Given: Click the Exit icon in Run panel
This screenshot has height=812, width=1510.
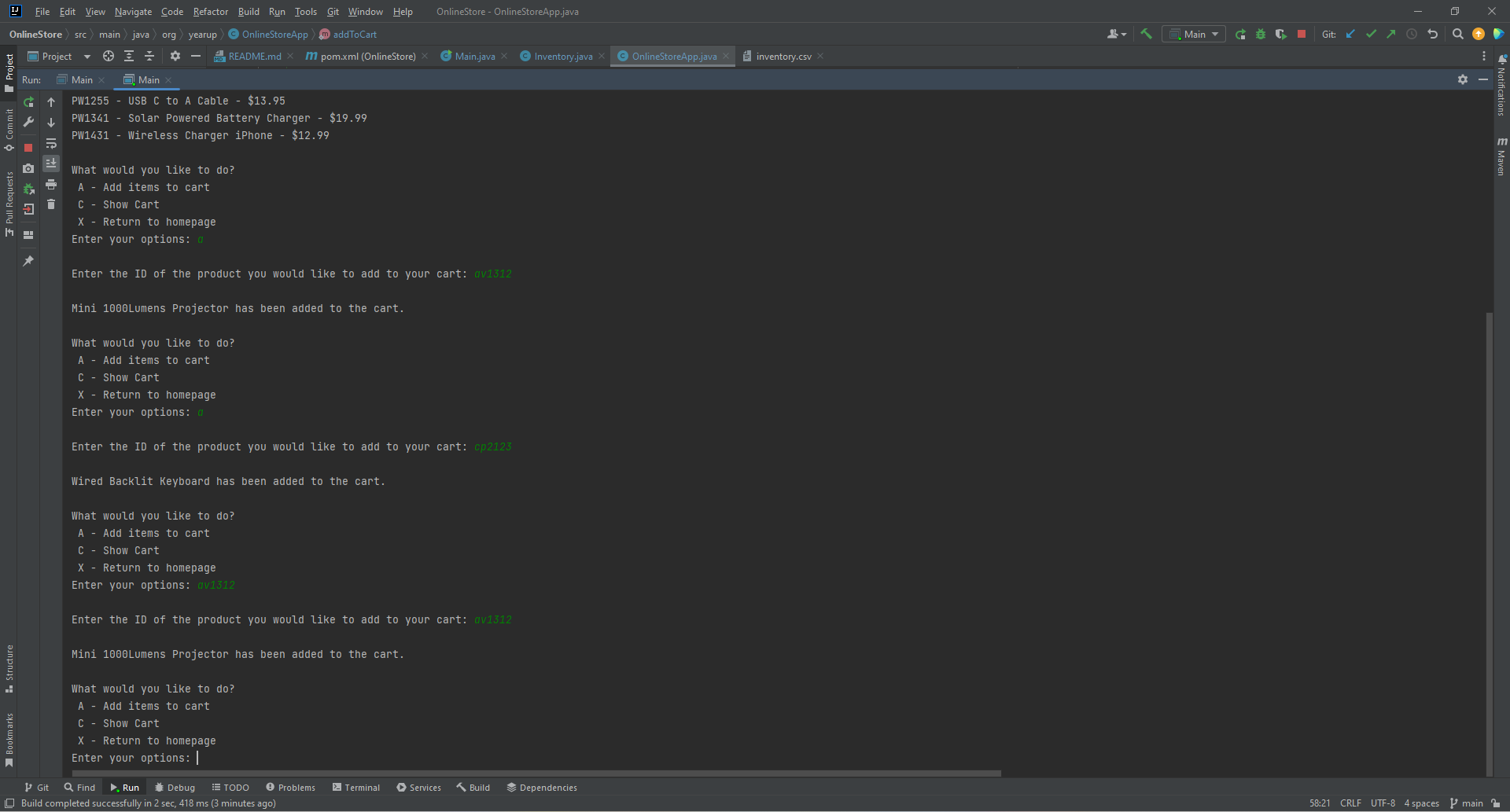Looking at the screenshot, I should click(28, 209).
